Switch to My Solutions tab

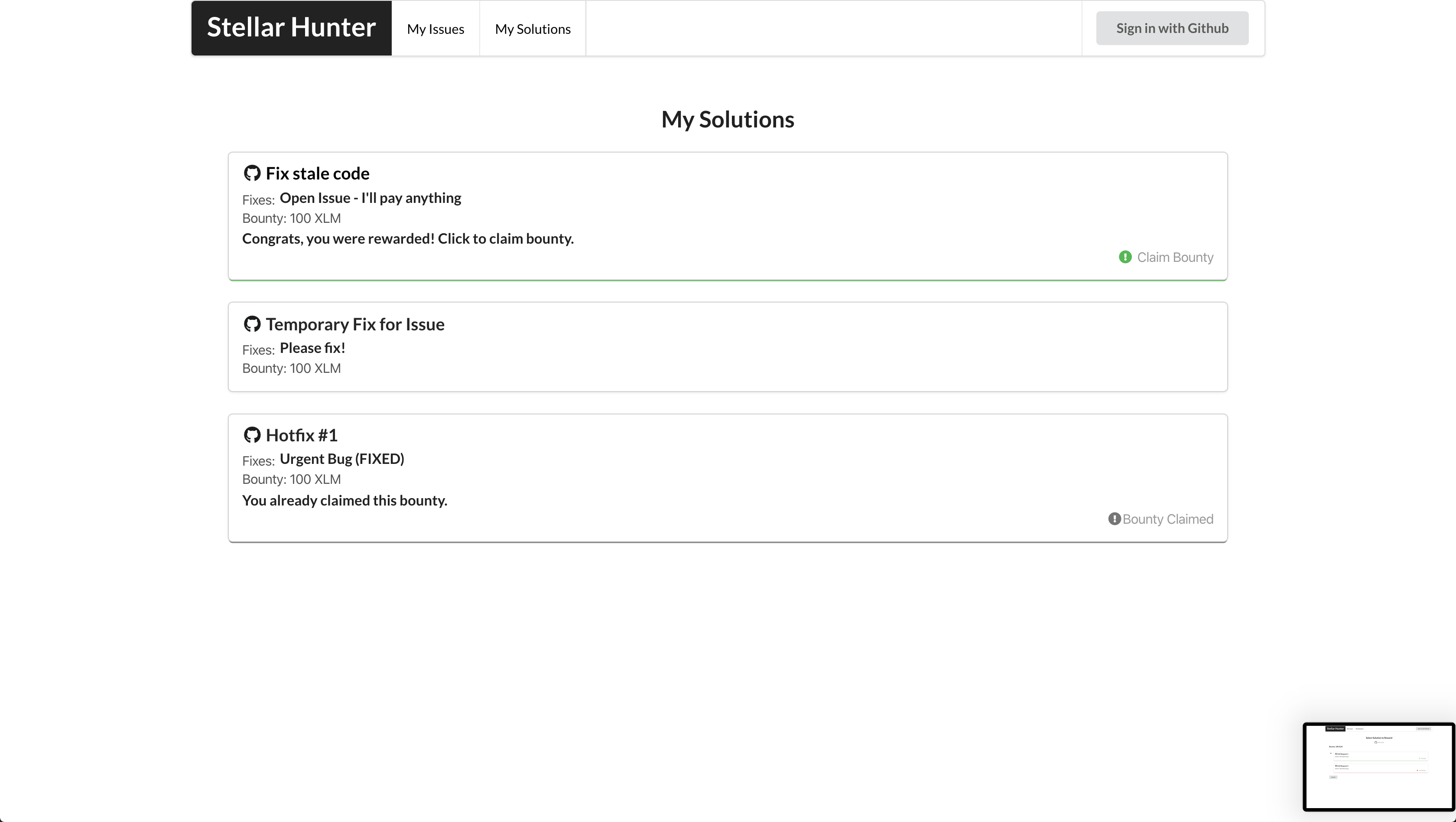[x=533, y=29]
